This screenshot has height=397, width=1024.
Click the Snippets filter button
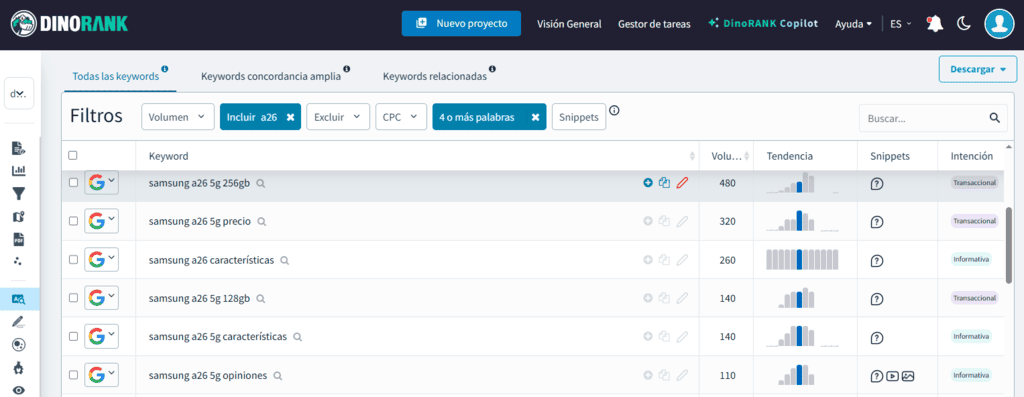[x=579, y=117]
